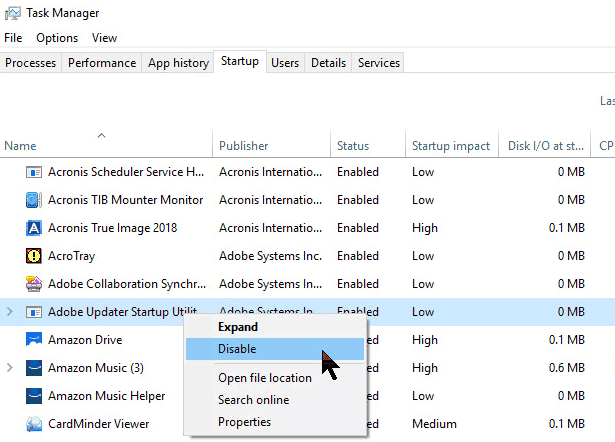Sort by Disk I/O at startup column
The image size is (615, 442).
point(544,143)
